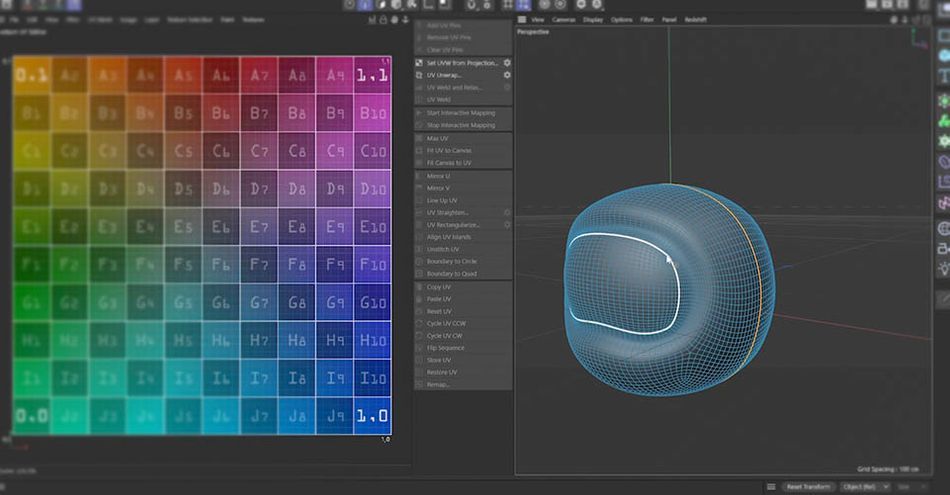Open the viewport Panel menu
The height and width of the screenshot is (495, 950).
click(x=669, y=19)
